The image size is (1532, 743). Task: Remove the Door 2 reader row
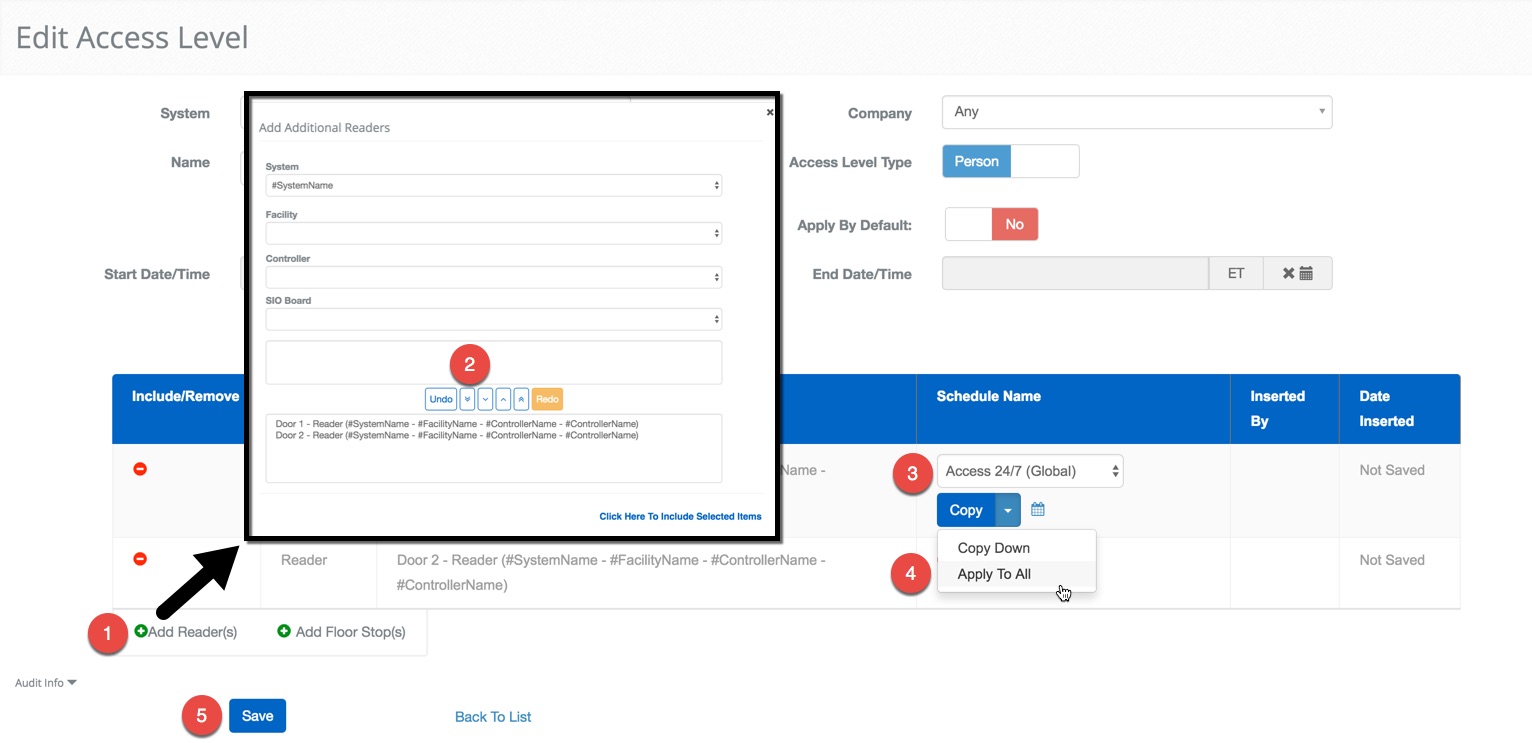point(141,559)
